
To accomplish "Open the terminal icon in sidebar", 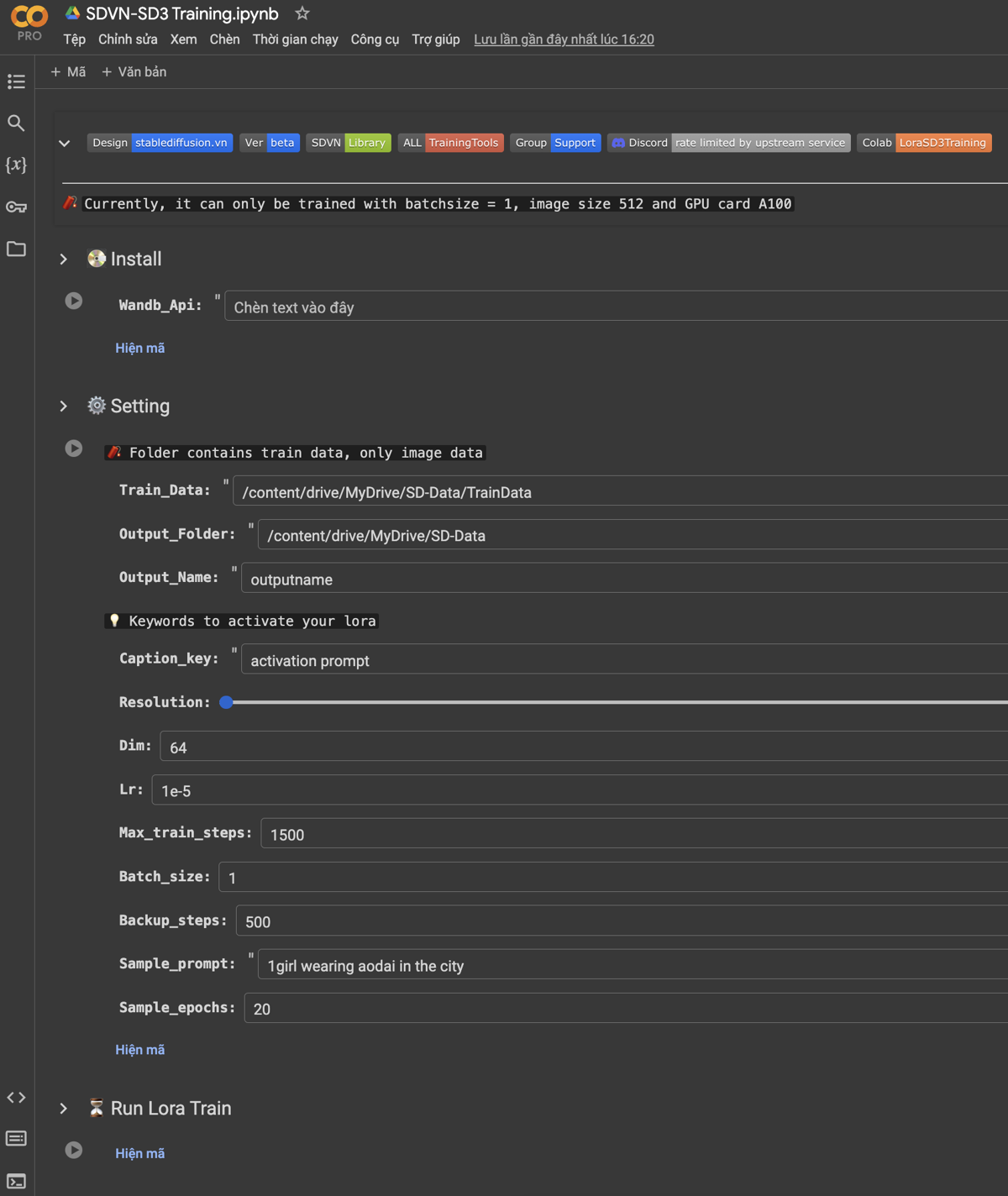I will tap(16, 1181).
